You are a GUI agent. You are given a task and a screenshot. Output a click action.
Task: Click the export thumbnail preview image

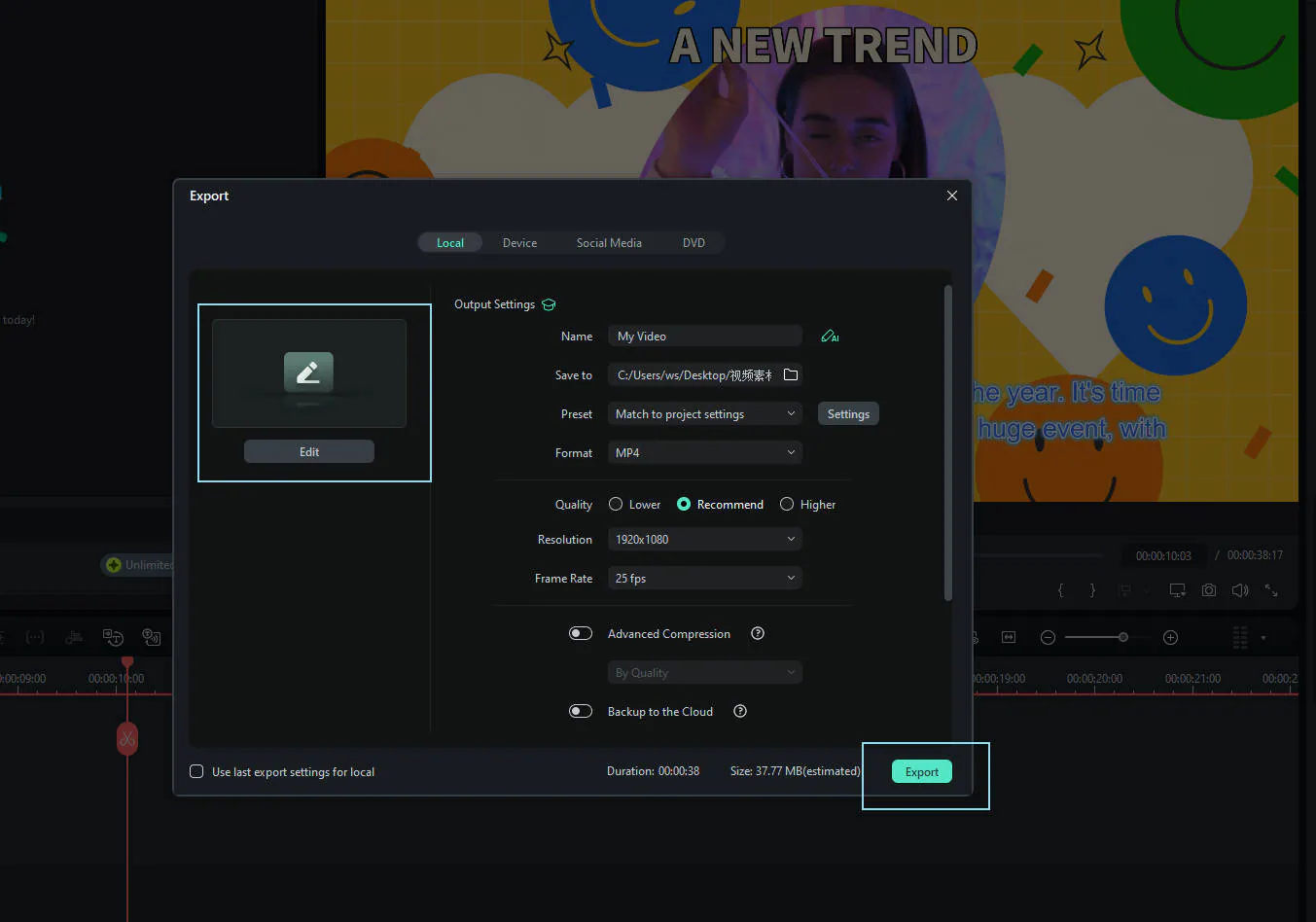pos(309,373)
